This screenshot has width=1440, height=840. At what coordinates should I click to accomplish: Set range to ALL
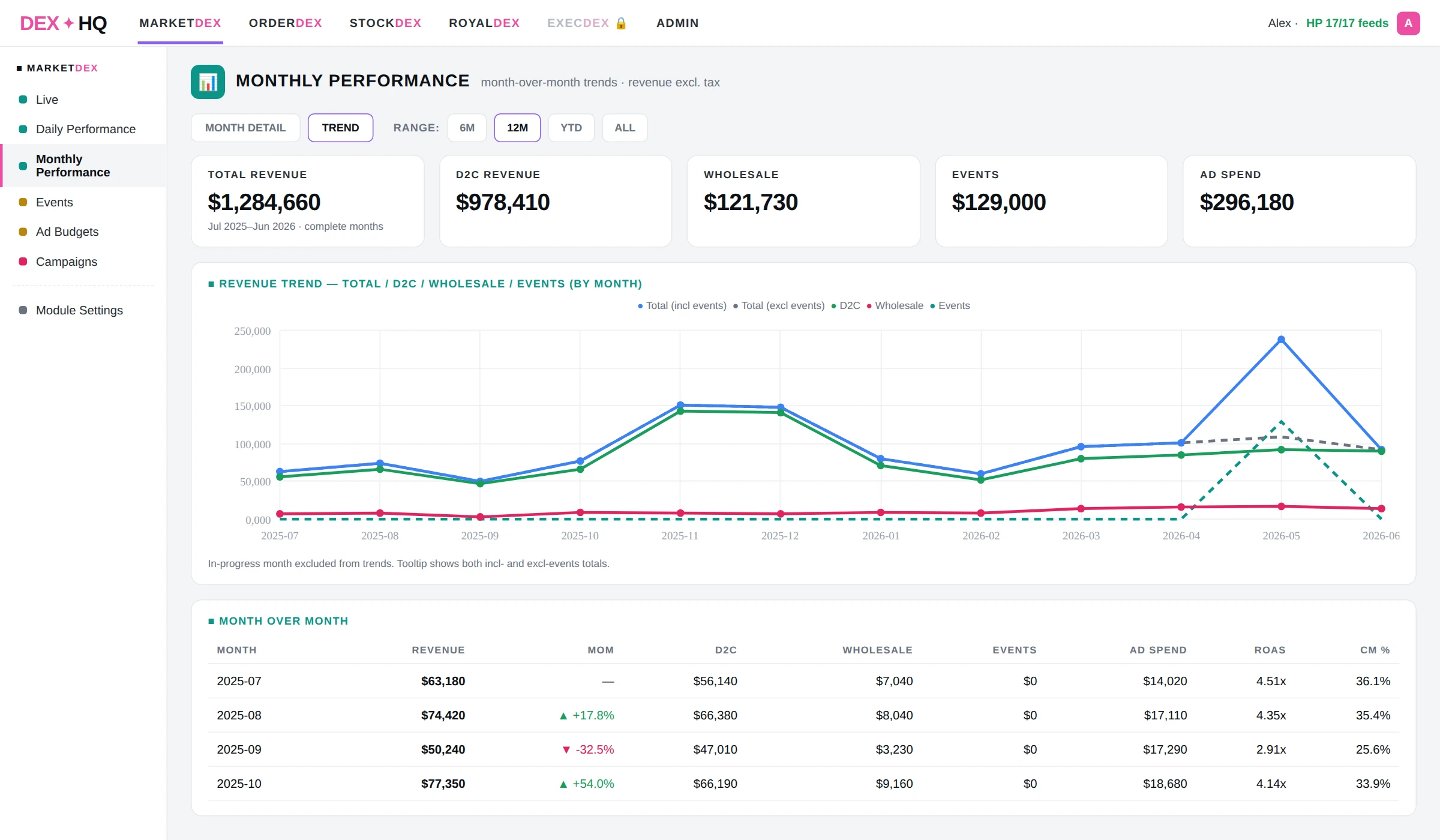[625, 128]
